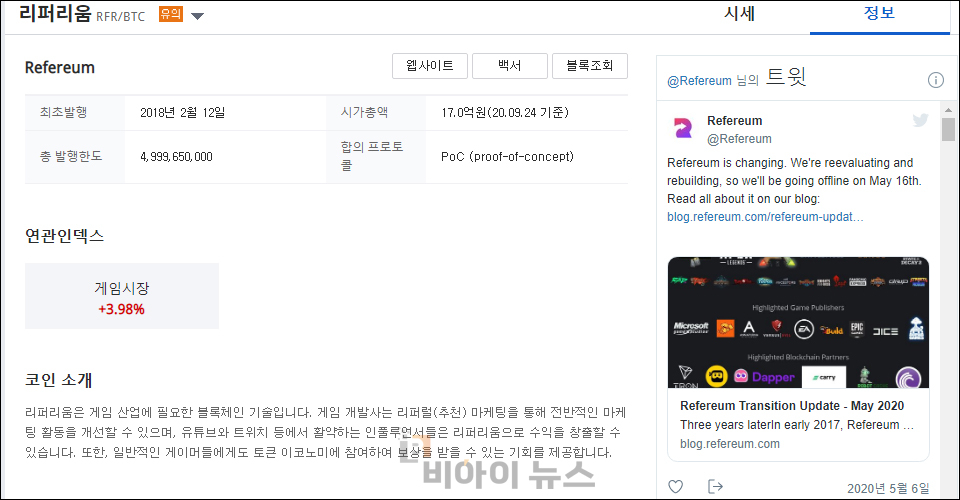Open the coin selector dropdown arrow
The image size is (960, 500).
pos(197,16)
